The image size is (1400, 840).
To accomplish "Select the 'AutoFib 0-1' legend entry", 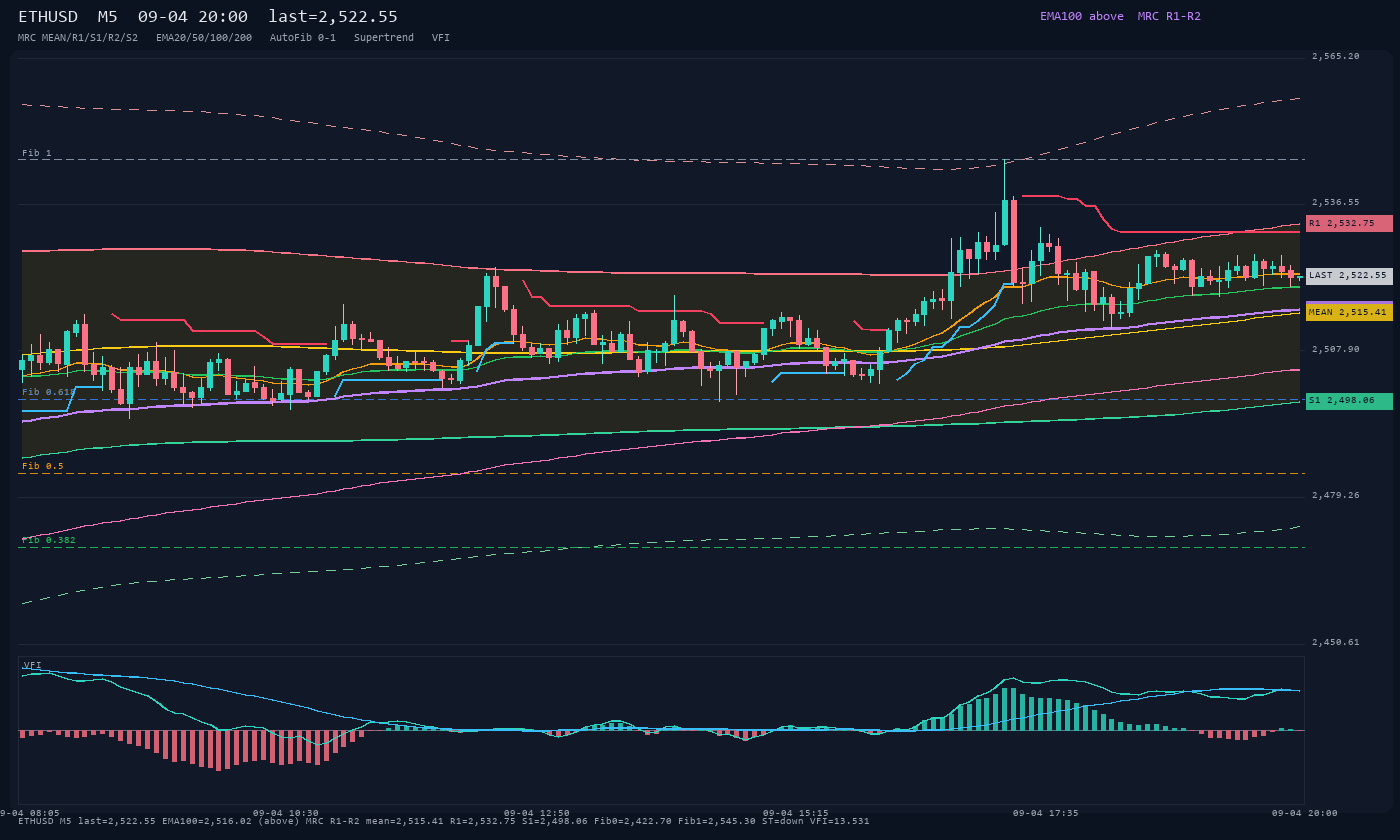I will tap(303, 38).
